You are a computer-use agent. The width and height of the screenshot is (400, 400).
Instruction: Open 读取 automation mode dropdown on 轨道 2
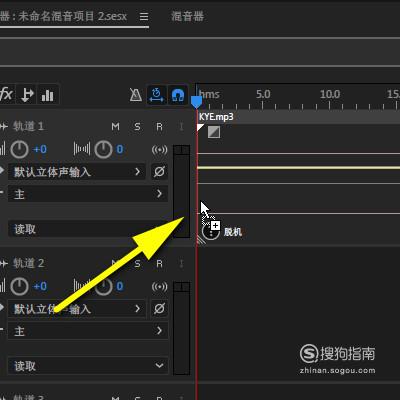(x=88, y=366)
